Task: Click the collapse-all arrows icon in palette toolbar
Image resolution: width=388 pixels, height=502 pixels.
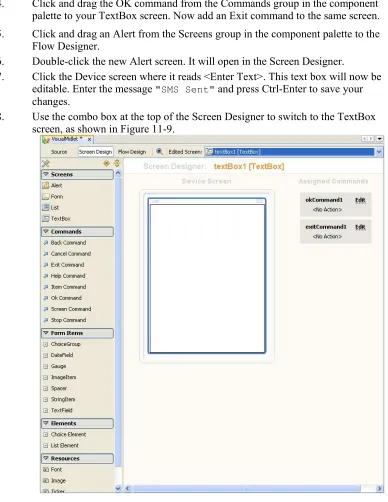Action: pyautogui.click(x=117, y=163)
